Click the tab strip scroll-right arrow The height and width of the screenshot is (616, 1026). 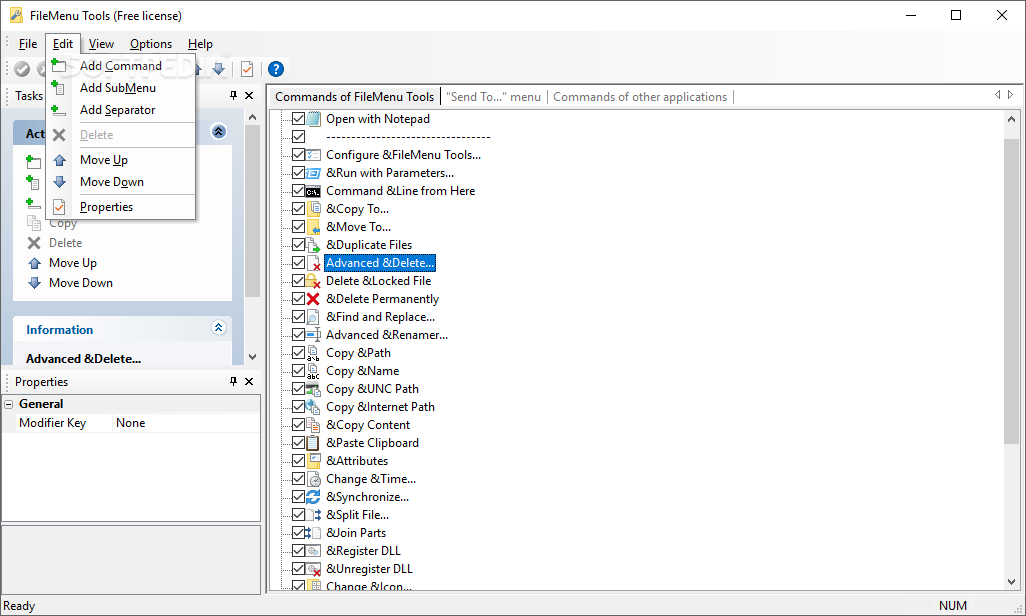tap(1010, 95)
